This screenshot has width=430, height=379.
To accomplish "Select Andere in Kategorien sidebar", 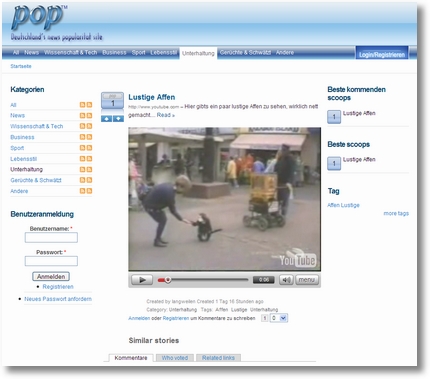I will point(19,191).
